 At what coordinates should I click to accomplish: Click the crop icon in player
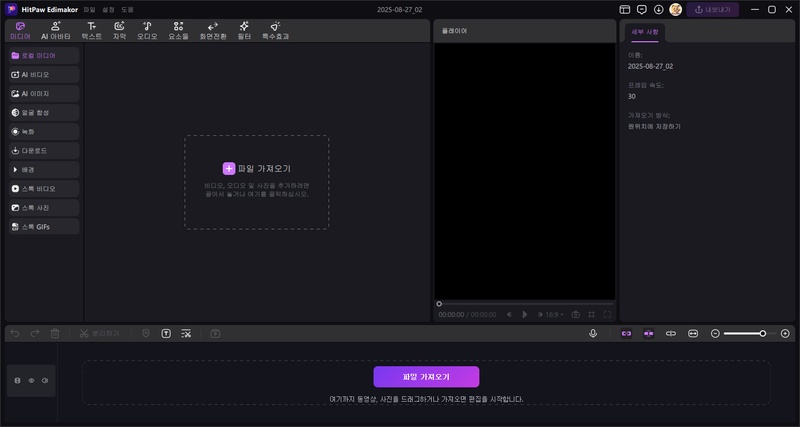pyautogui.click(x=591, y=315)
